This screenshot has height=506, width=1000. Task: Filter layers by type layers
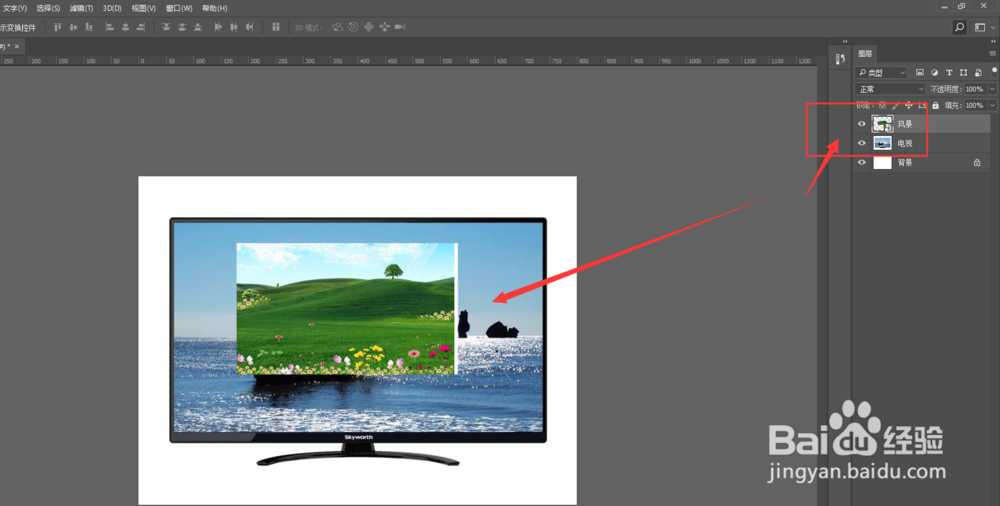click(949, 73)
